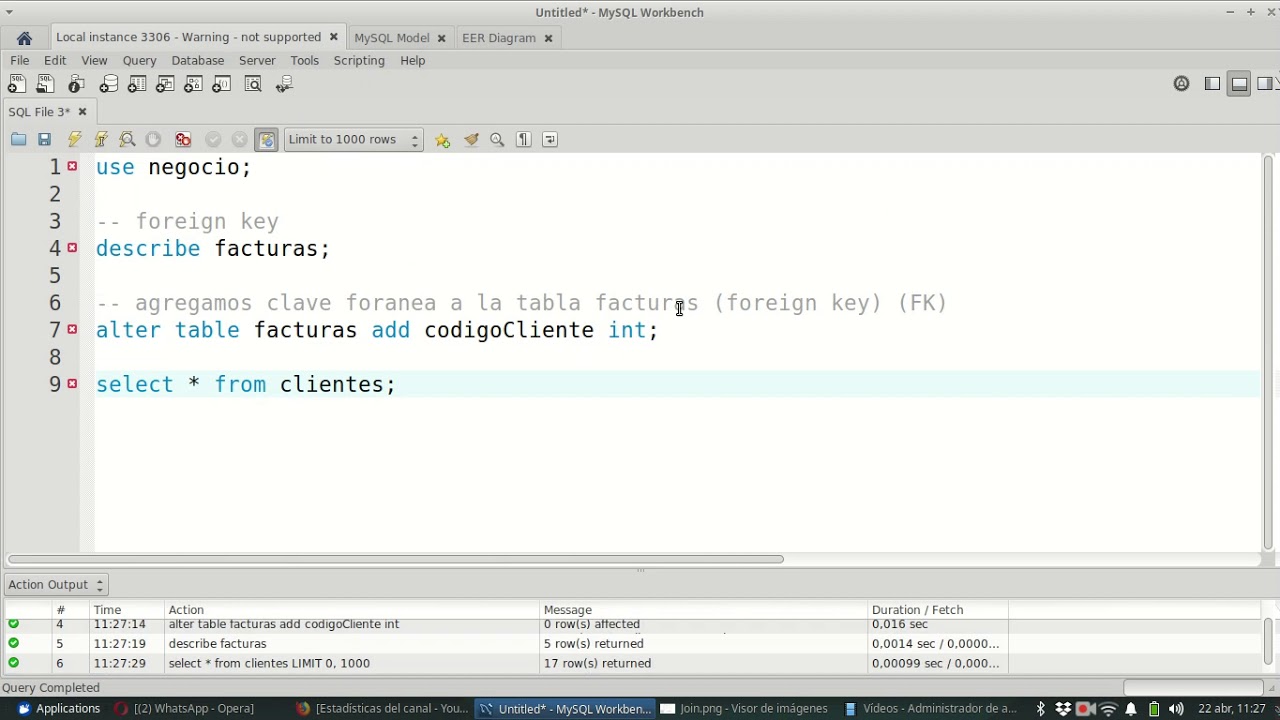Run EXPLAIN on the current statement
Image resolution: width=1280 pixels, height=720 pixels.
coord(127,140)
